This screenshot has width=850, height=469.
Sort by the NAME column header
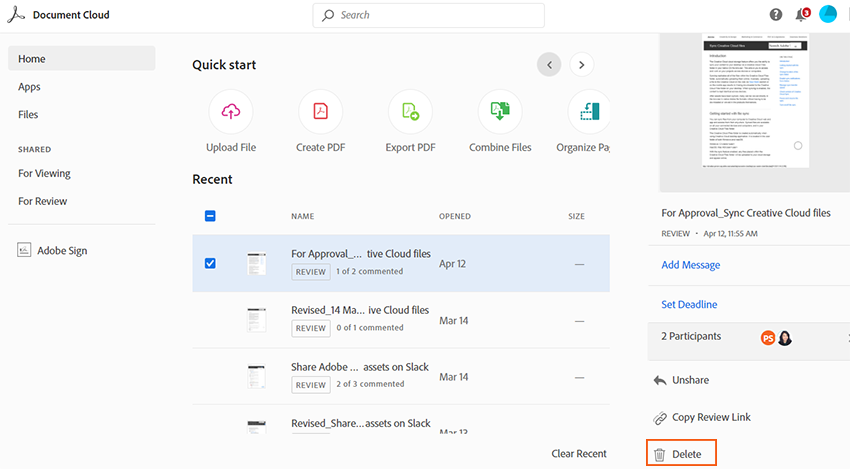point(302,216)
